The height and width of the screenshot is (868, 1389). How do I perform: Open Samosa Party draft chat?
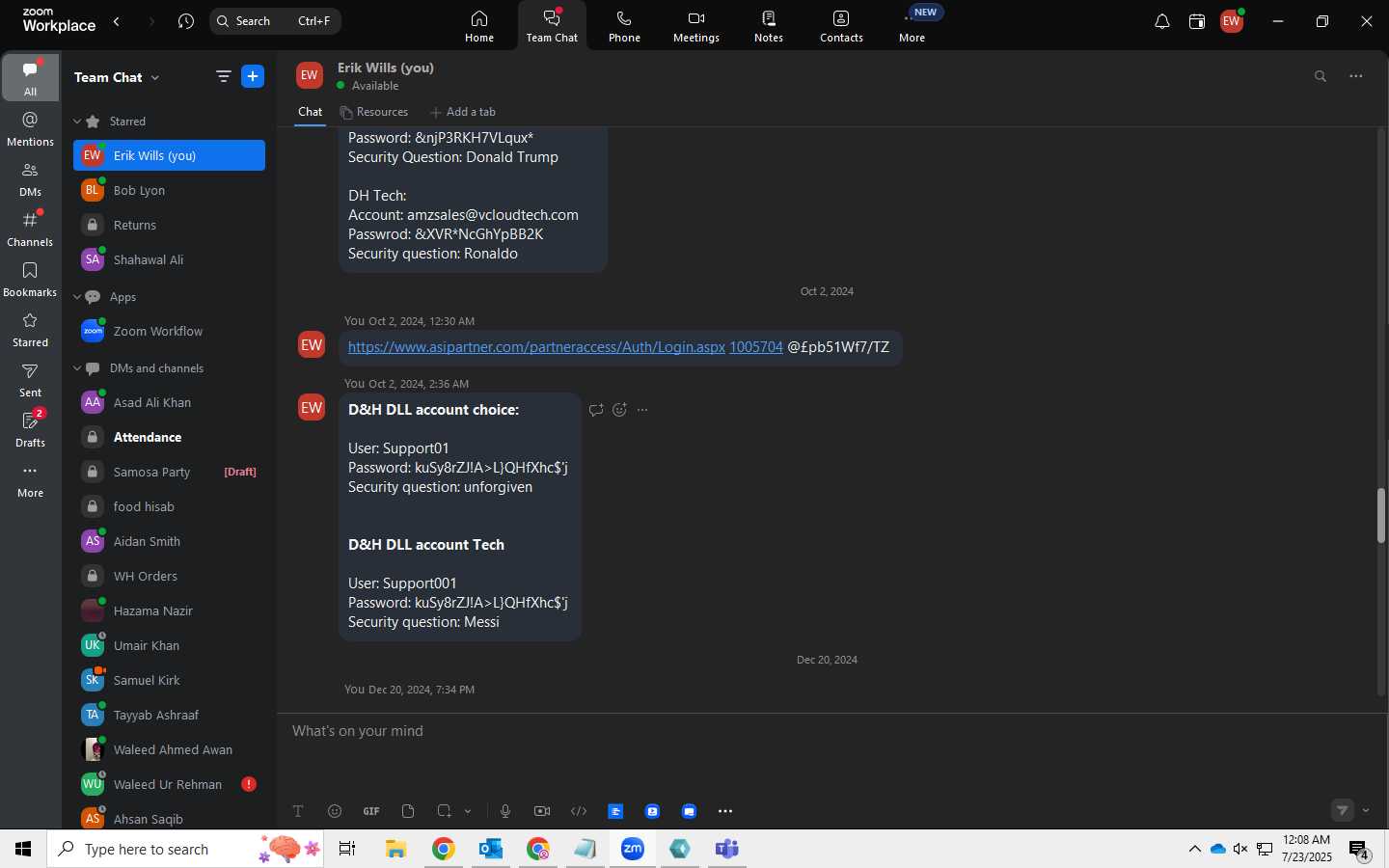pyautogui.click(x=169, y=472)
